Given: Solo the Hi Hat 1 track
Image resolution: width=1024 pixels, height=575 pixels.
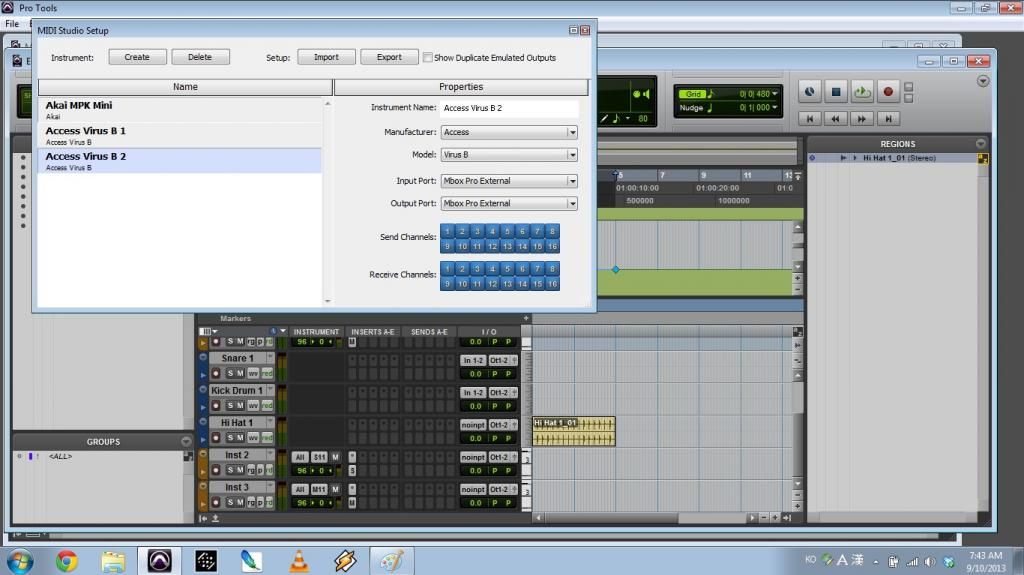Looking at the screenshot, I should [x=229, y=437].
